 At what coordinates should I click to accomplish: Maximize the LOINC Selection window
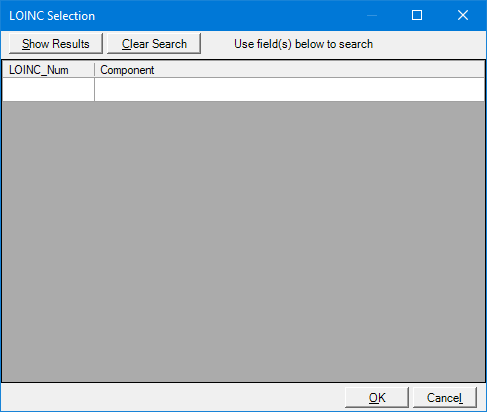click(417, 15)
